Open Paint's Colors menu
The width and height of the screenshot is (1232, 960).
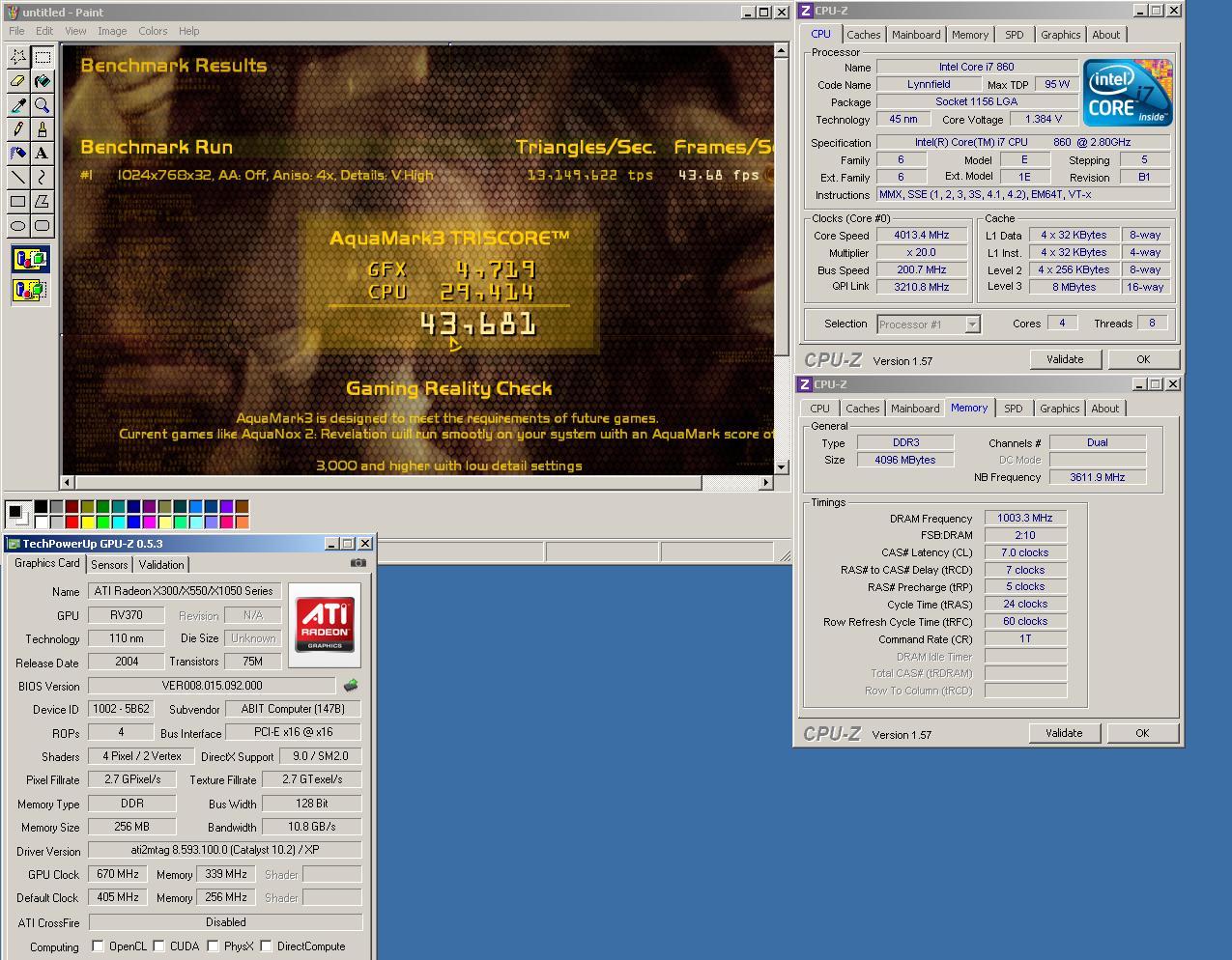[x=153, y=31]
